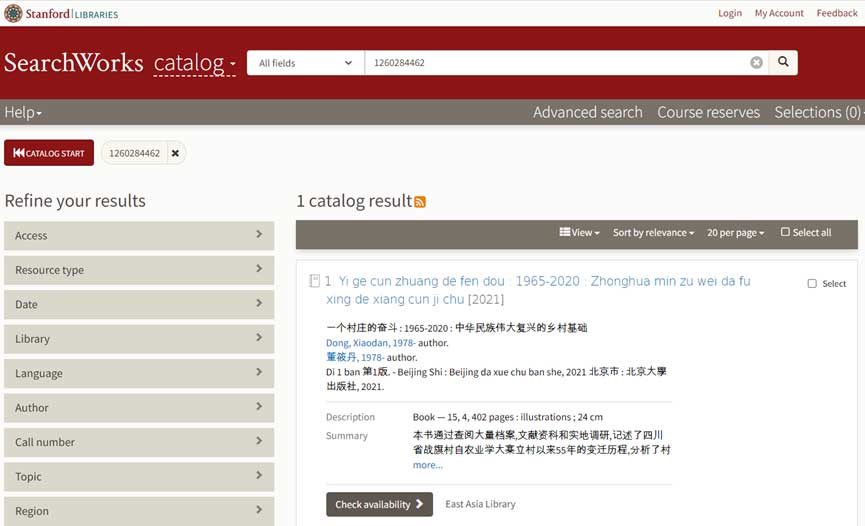Expand the Author facet
The image size is (865, 526).
point(139,408)
